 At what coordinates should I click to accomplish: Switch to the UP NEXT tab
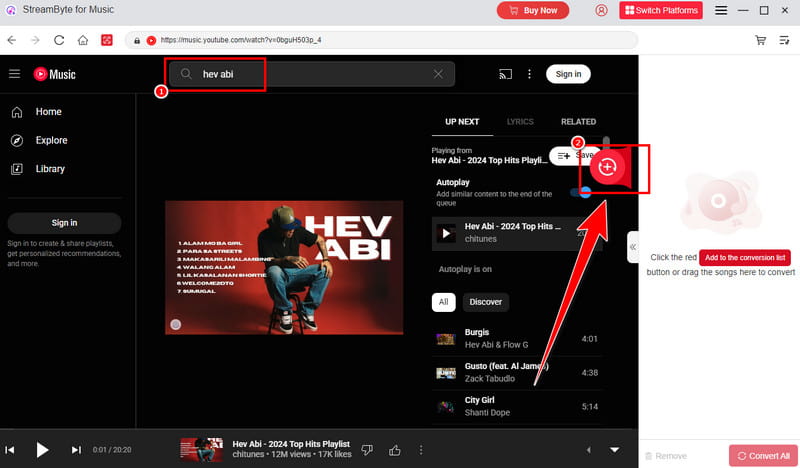pyautogui.click(x=462, y=122)
